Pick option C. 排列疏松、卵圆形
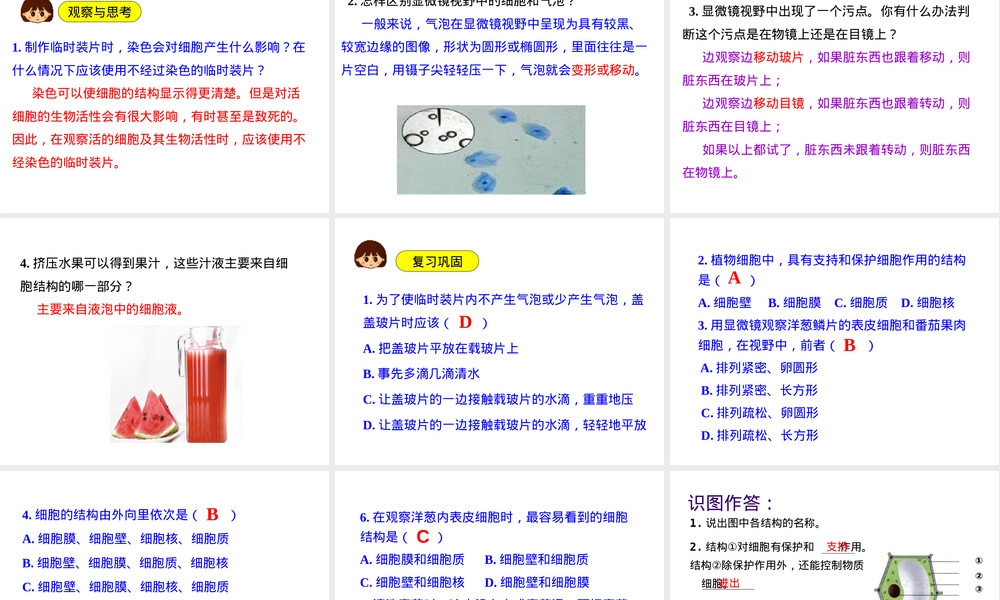The image size is (1000, 600). (760, 413)
